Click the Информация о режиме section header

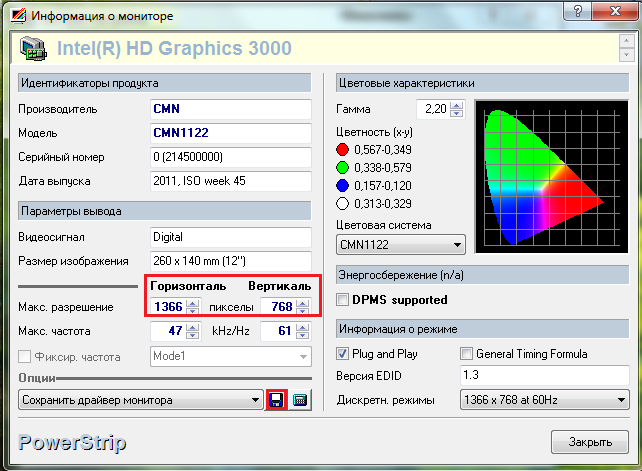482,329
